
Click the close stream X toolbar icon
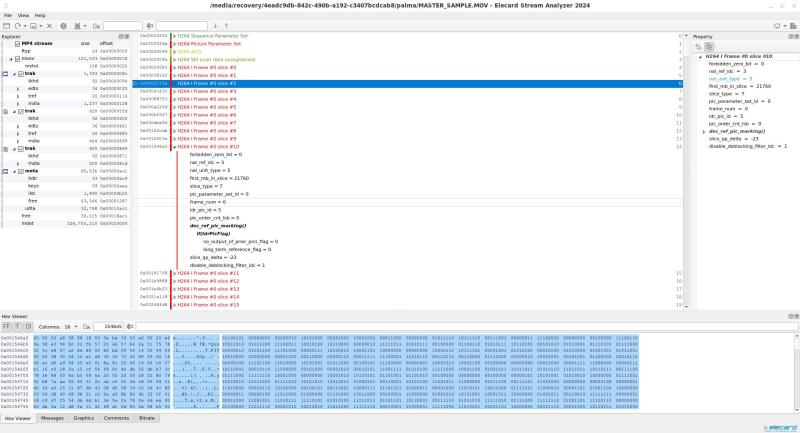tap(49, 26)
